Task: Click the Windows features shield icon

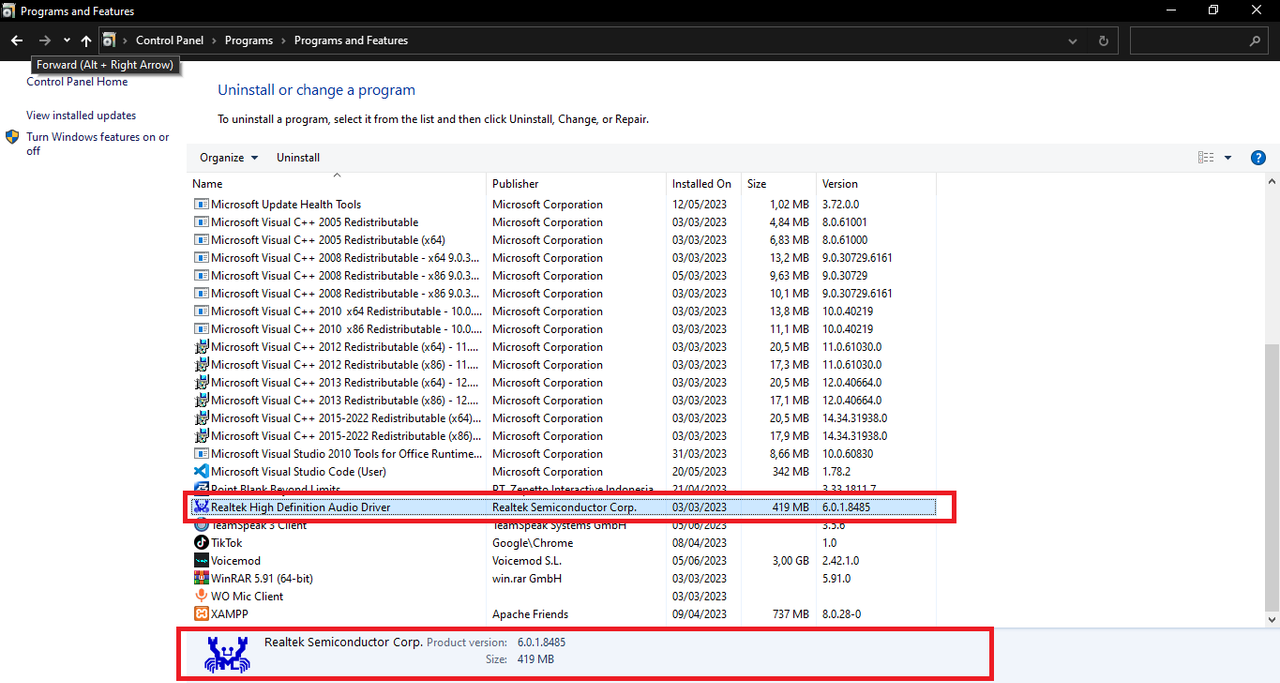Action: [12, 137]
